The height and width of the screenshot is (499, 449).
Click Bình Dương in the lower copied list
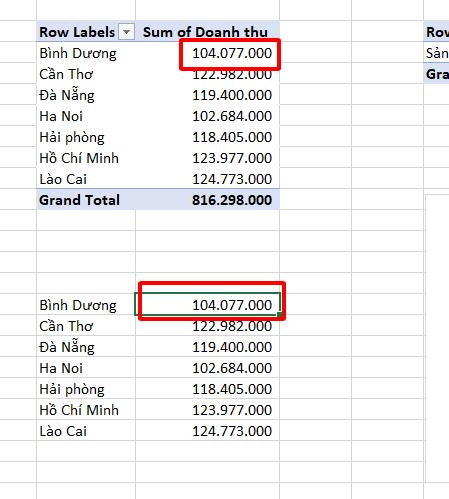[78, 305]
